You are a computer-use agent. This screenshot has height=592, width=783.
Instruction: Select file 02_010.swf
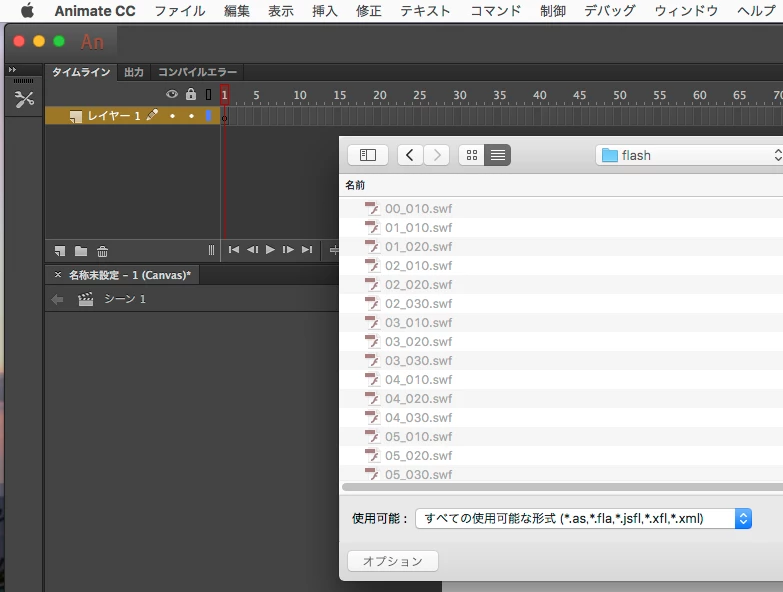561,265
